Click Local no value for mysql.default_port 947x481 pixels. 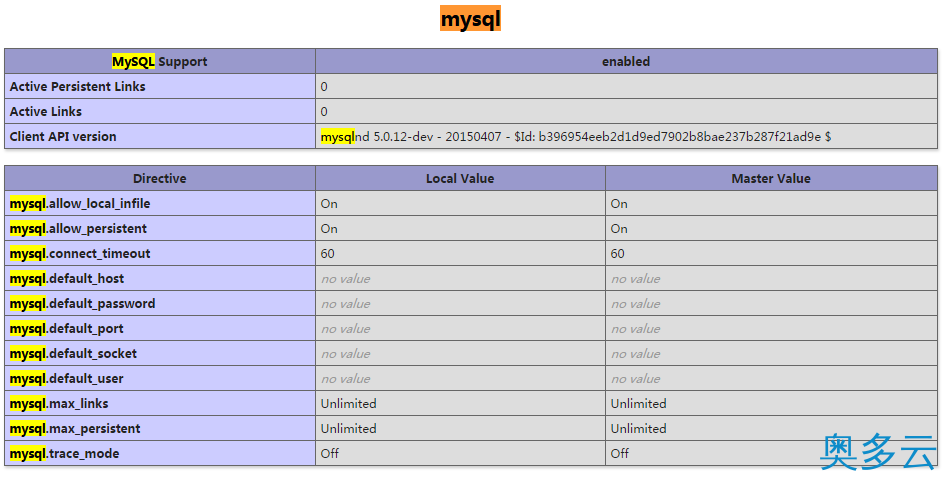345,329
